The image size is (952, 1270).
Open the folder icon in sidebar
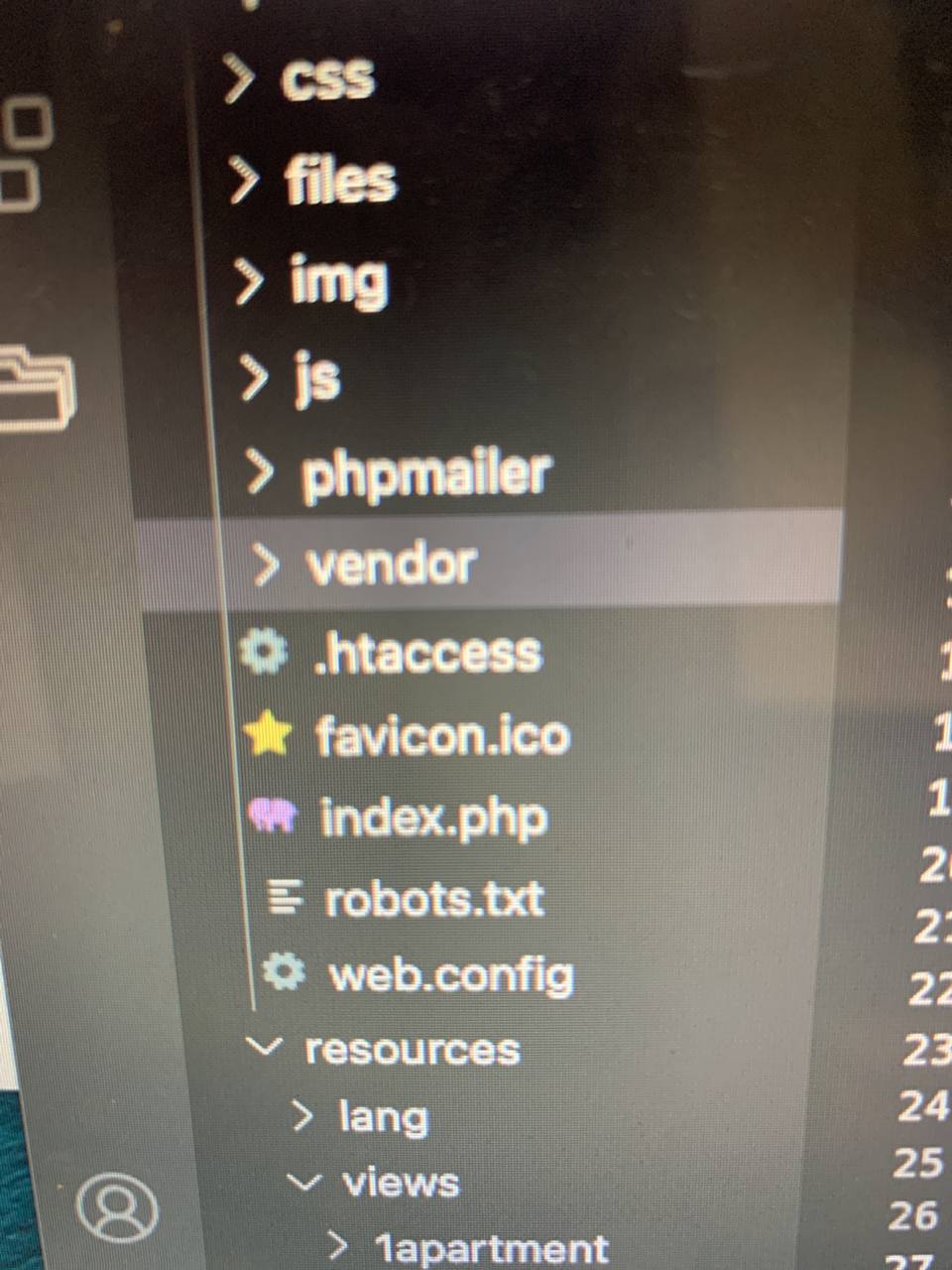click(37, 389)
